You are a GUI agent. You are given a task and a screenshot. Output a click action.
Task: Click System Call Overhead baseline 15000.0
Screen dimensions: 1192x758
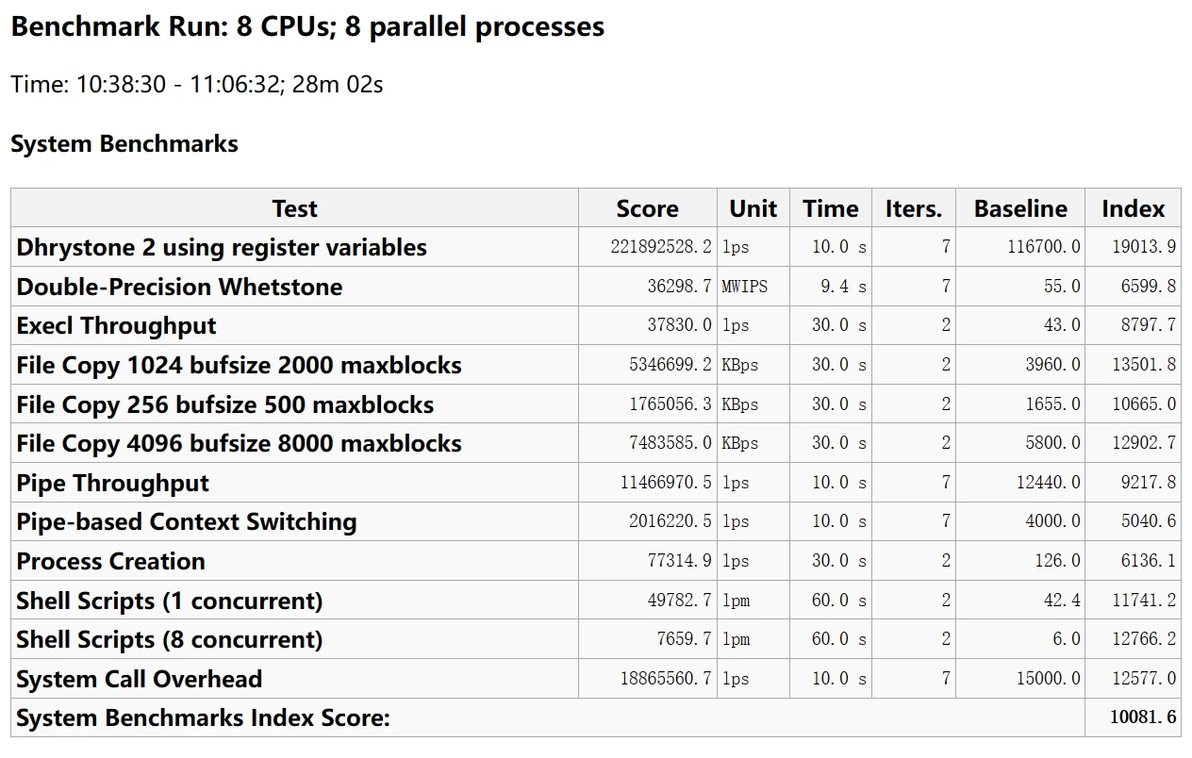(x=1048, y=679)
